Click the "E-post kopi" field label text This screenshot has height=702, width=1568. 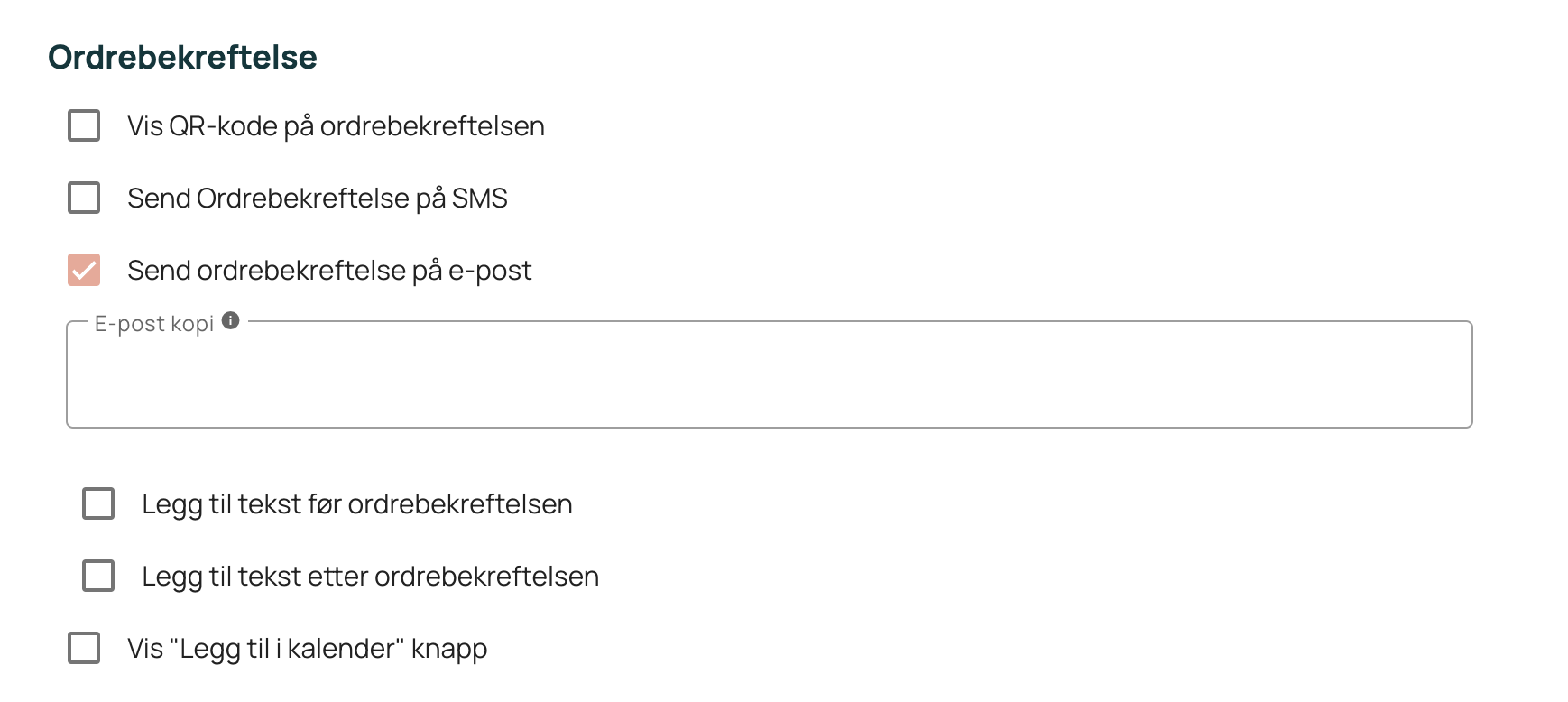(x=154, y=323)
